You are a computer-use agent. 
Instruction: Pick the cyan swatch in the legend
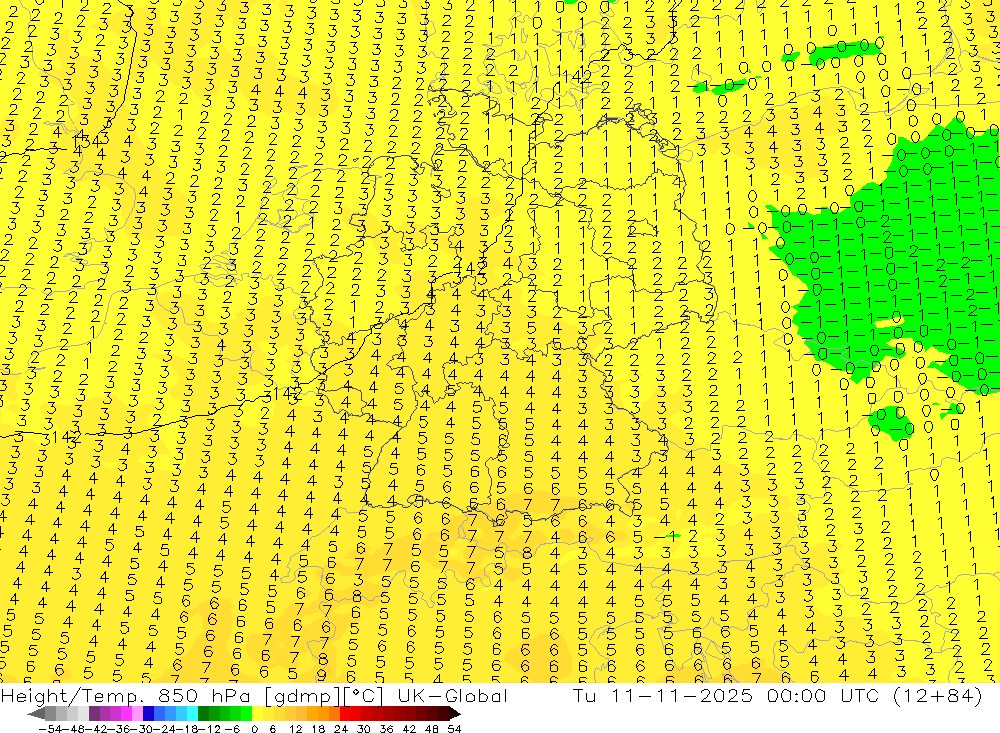[192, 713]
